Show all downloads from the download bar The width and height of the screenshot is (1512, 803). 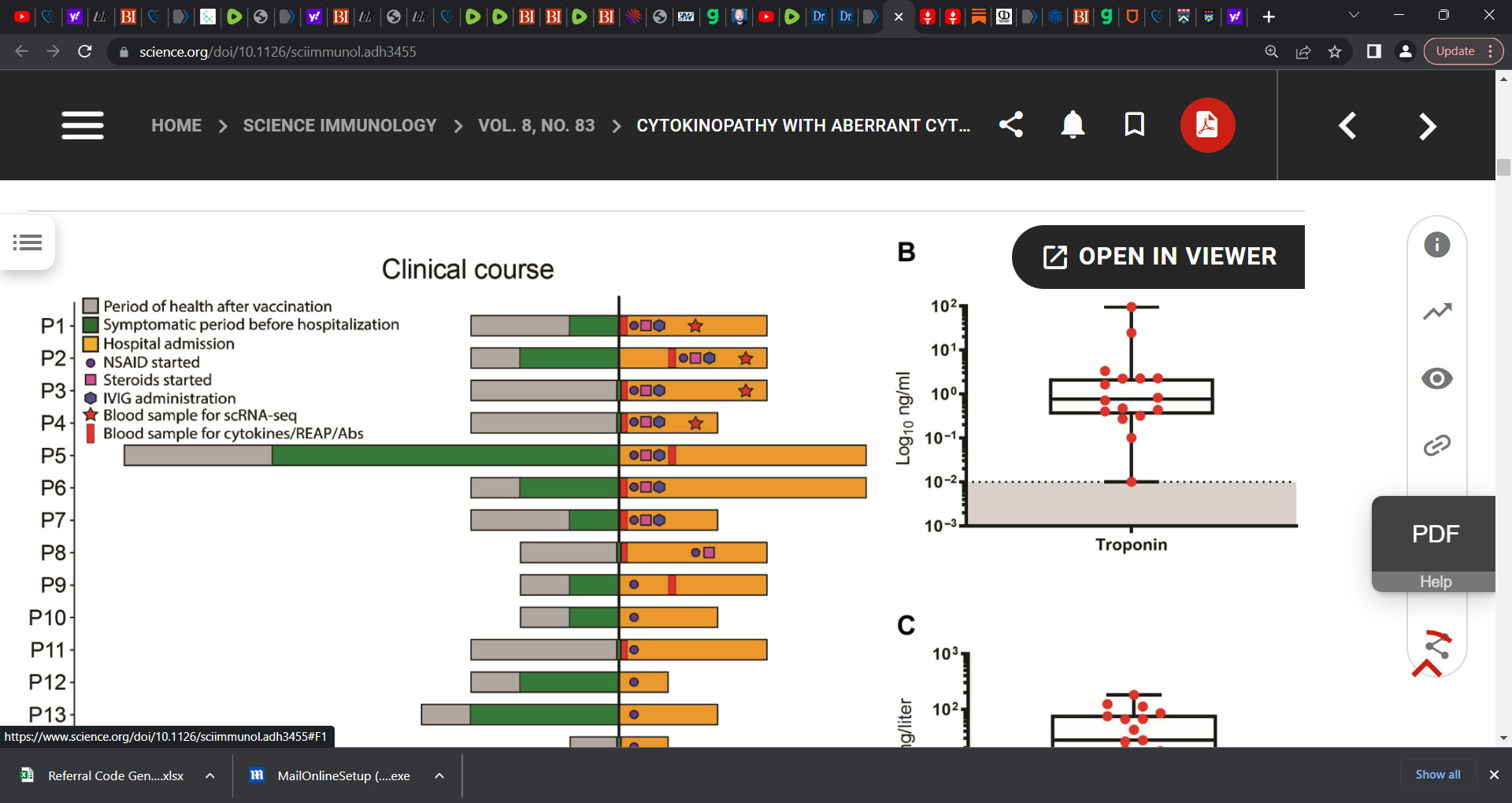point(1436,775)
